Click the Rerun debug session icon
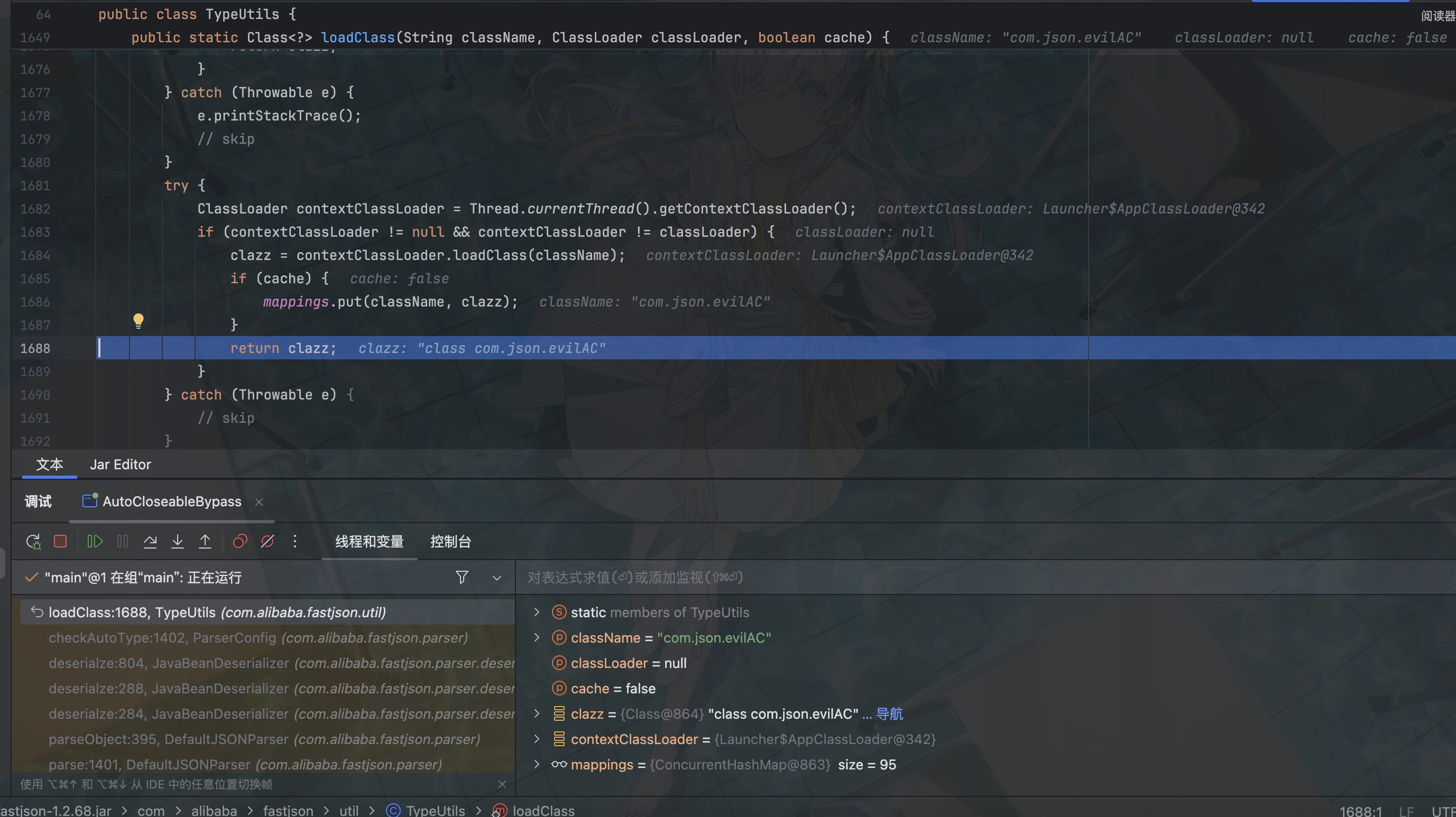 pos(33,541)
